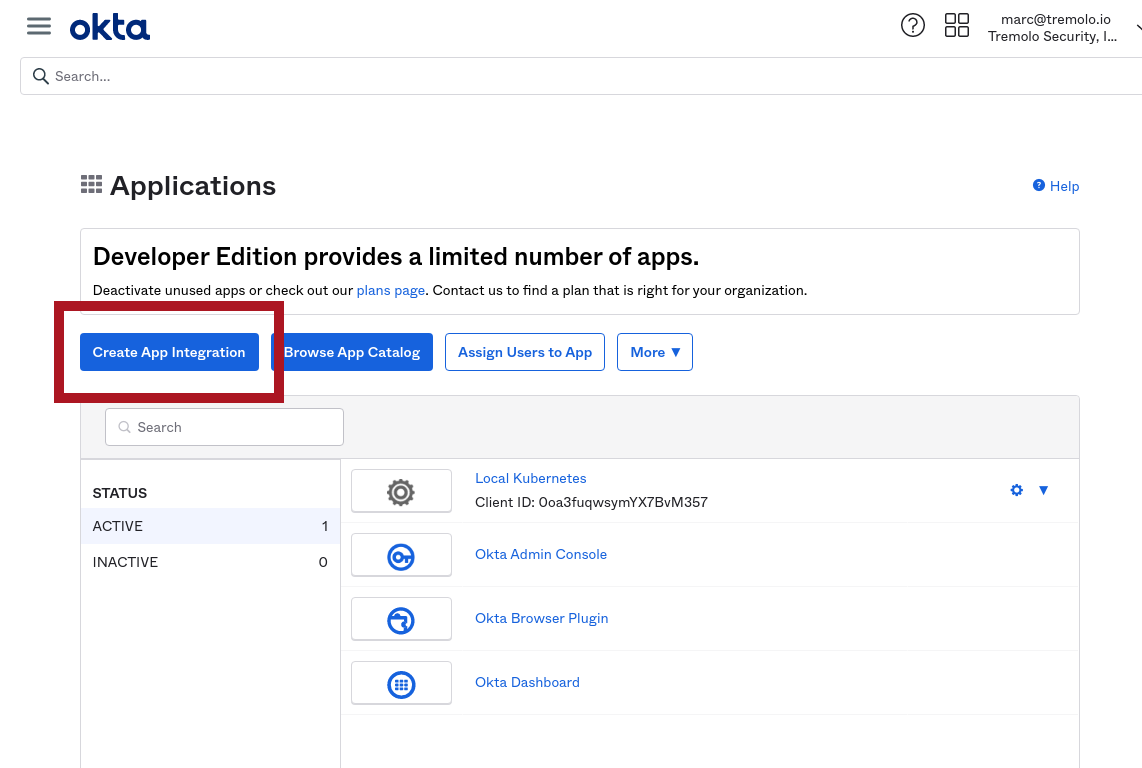Screen dimensions: 1142x768
Task: Click the Local Kubernetes gear thumbnail
Action: click(401, 491)
